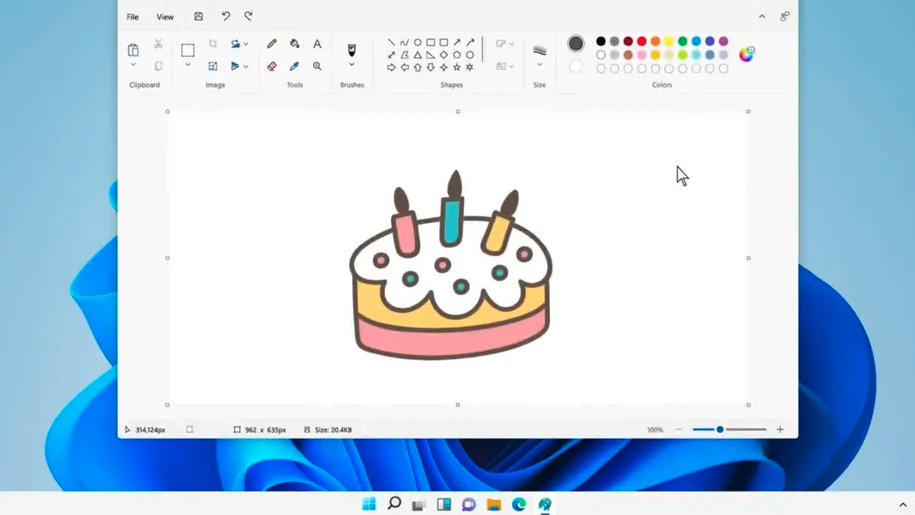Open File Explorer from the taskbar
Screen dimensions: 915x515
point(494,505)
